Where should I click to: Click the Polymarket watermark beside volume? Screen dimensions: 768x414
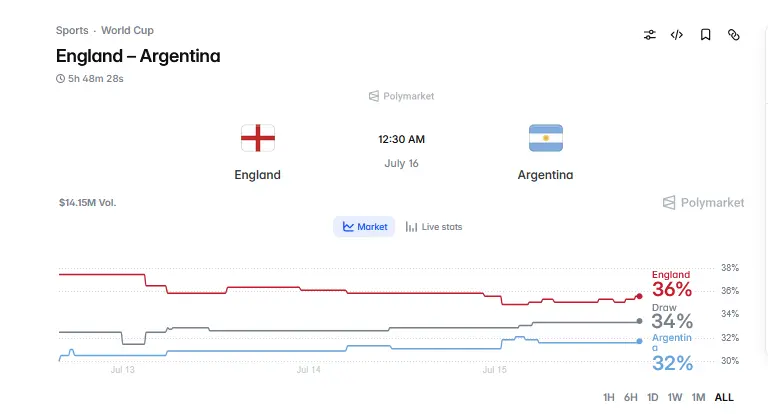click(x=703, y=202)
